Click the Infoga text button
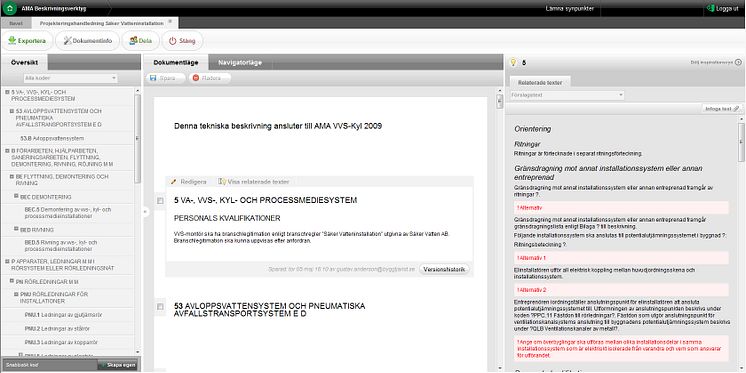The width and height of the screenshot is (746, 373). click(722, 108)
